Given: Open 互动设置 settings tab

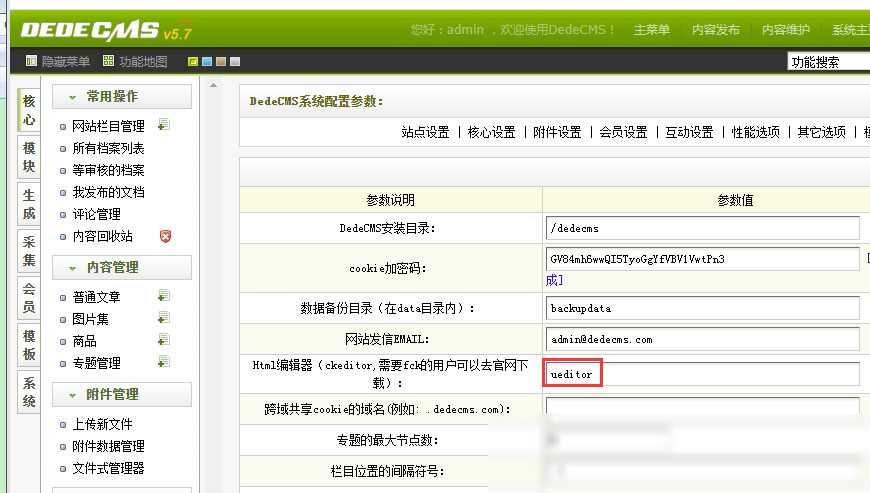Looking at the screenshot, I should 689,132.
